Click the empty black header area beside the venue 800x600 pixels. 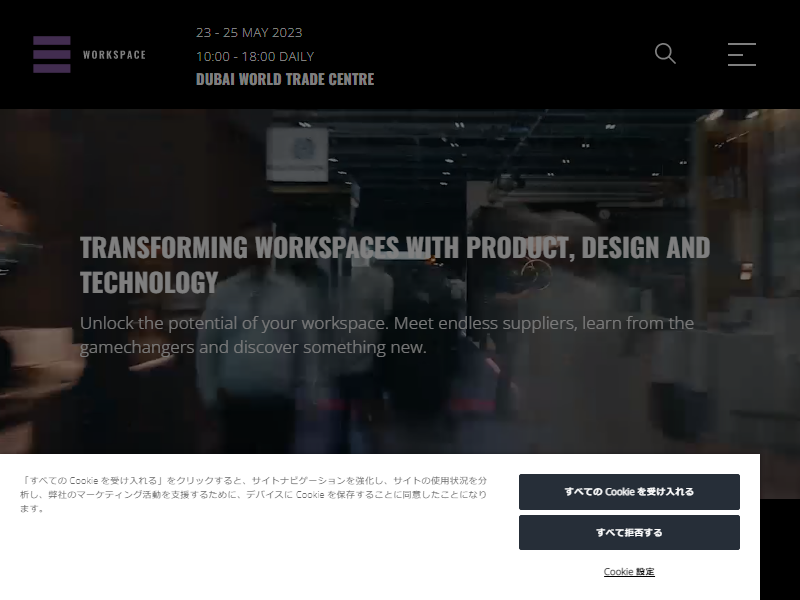tap(510, 54)
